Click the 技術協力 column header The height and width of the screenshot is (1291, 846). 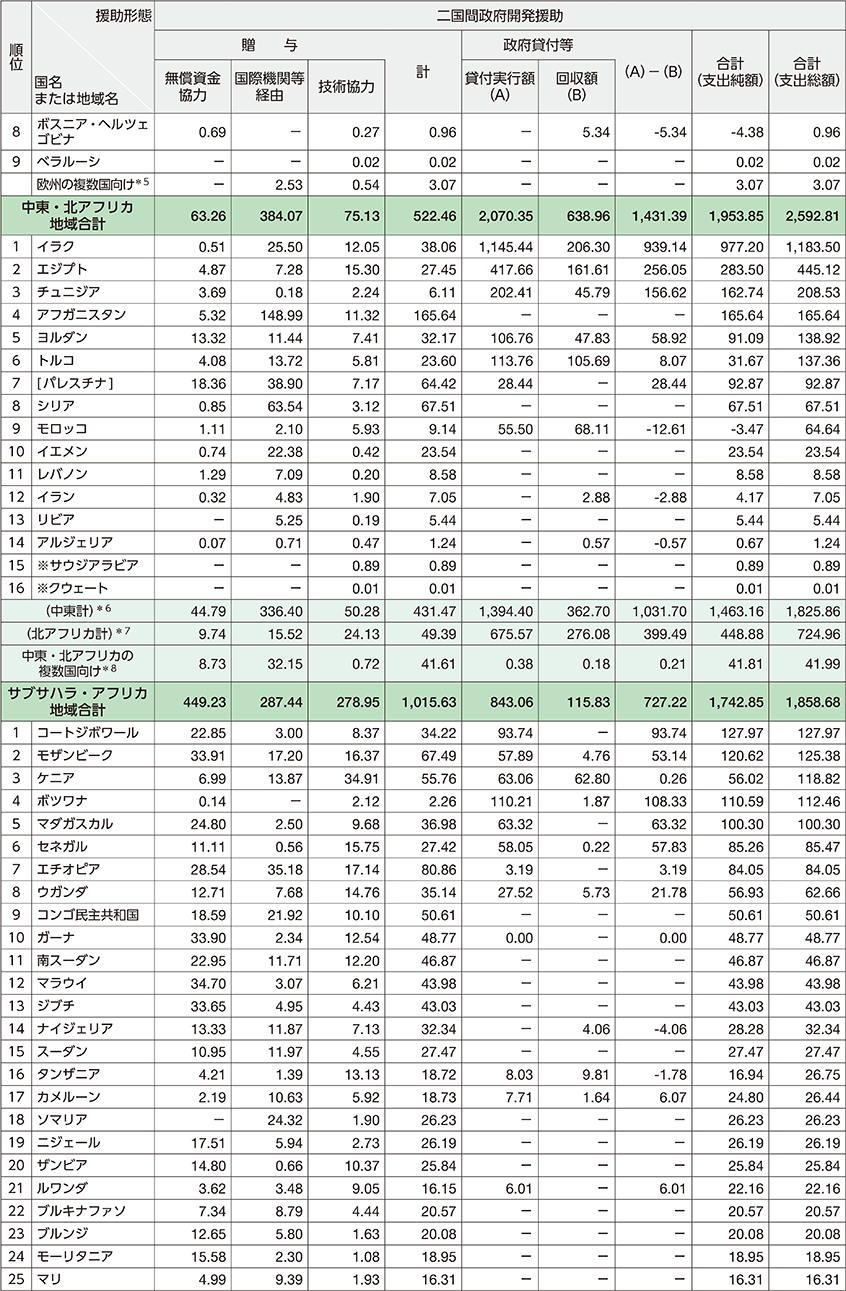tap(345, 87)
